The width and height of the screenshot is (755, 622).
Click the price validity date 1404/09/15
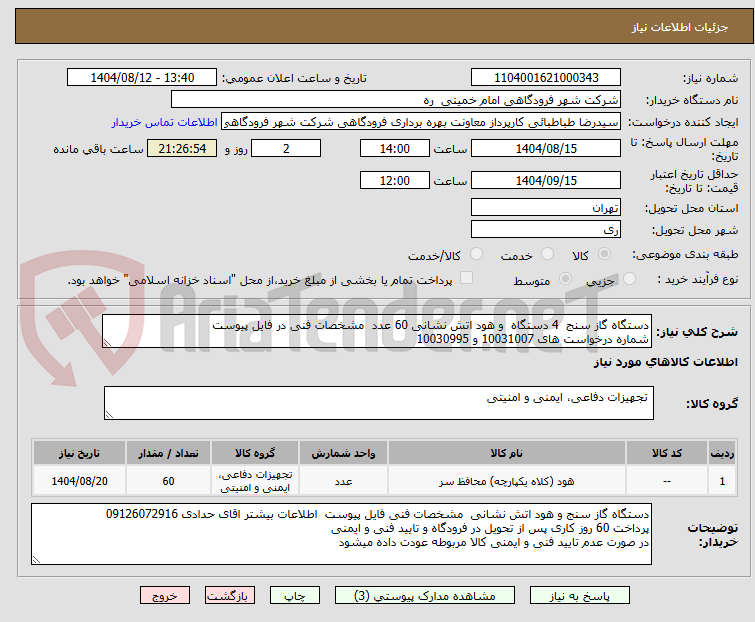tap(546, 180)
